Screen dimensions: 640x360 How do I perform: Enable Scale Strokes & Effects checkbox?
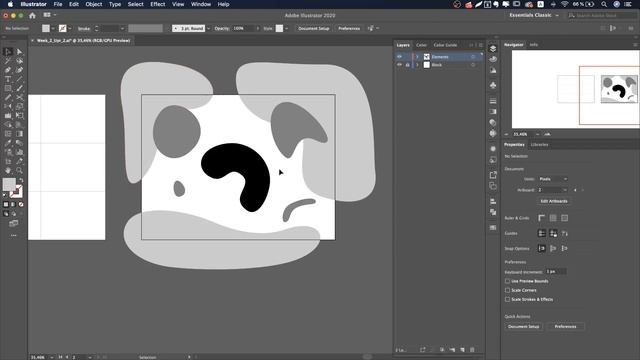[507, 299]
